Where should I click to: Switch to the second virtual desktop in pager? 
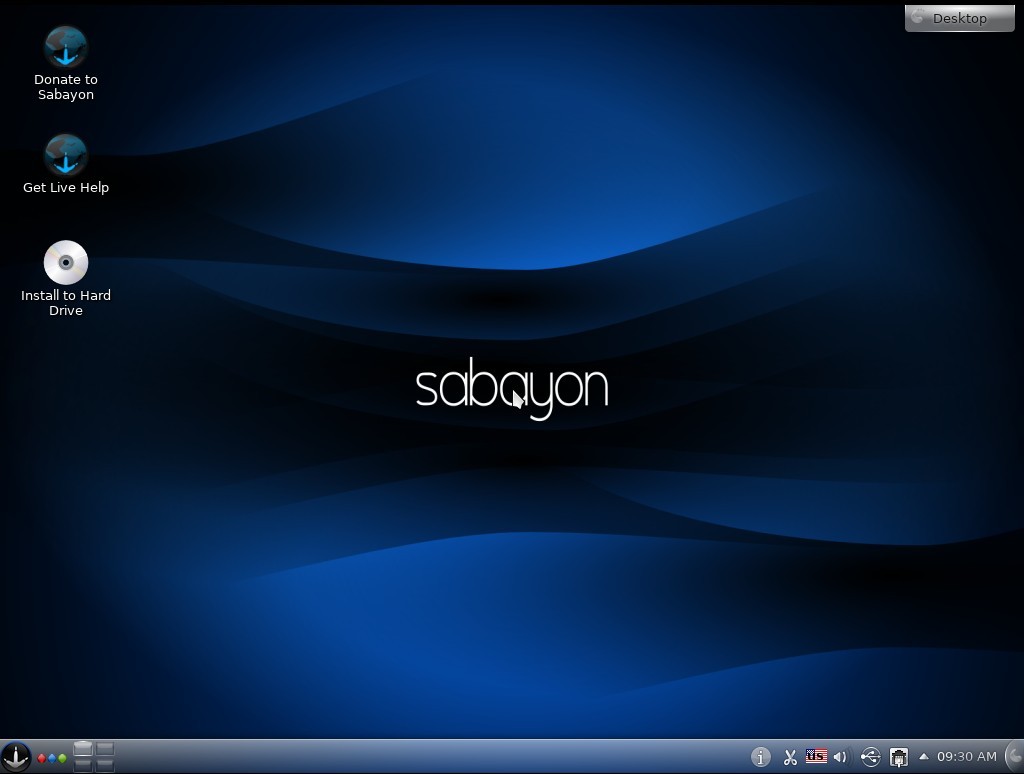click(104, 749)
